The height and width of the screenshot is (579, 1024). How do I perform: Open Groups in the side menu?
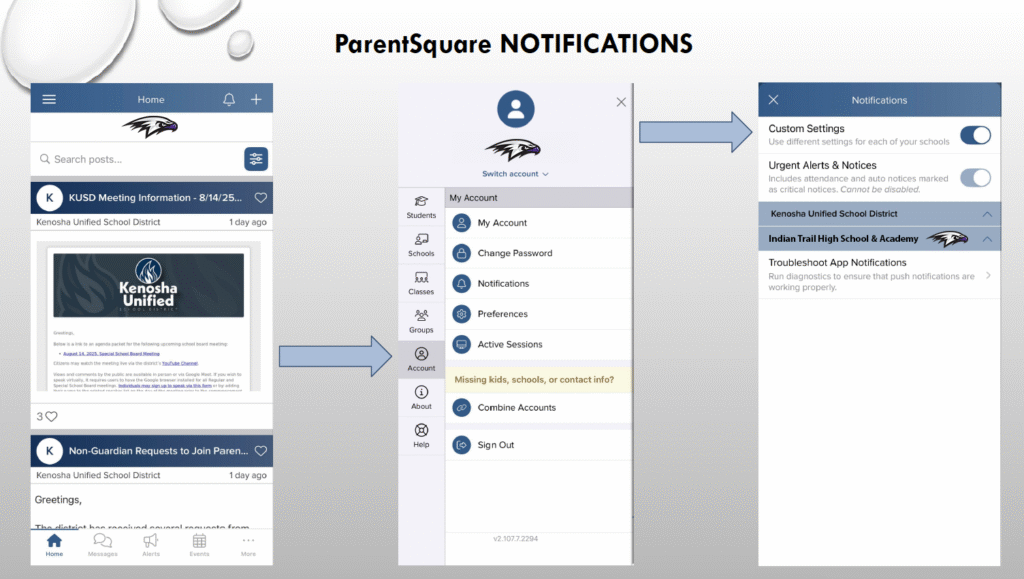pyautogui.click(x=421, y=322)
